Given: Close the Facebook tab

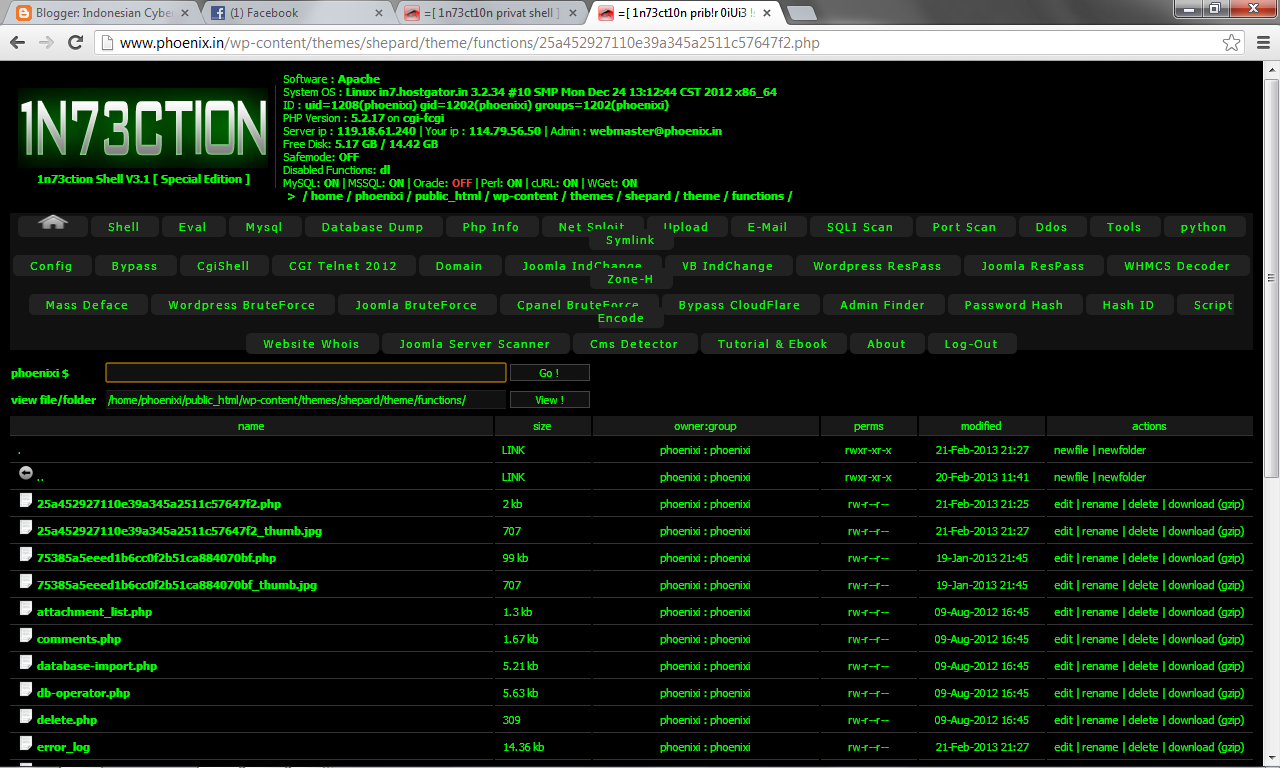Looking at the screenshot, I should pyautogui.click(x=378, y=13).
